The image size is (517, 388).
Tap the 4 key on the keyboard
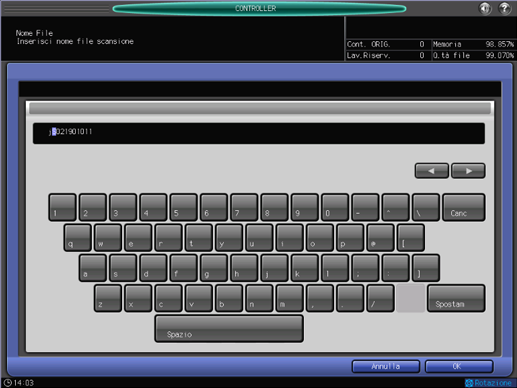click(153, 207)
